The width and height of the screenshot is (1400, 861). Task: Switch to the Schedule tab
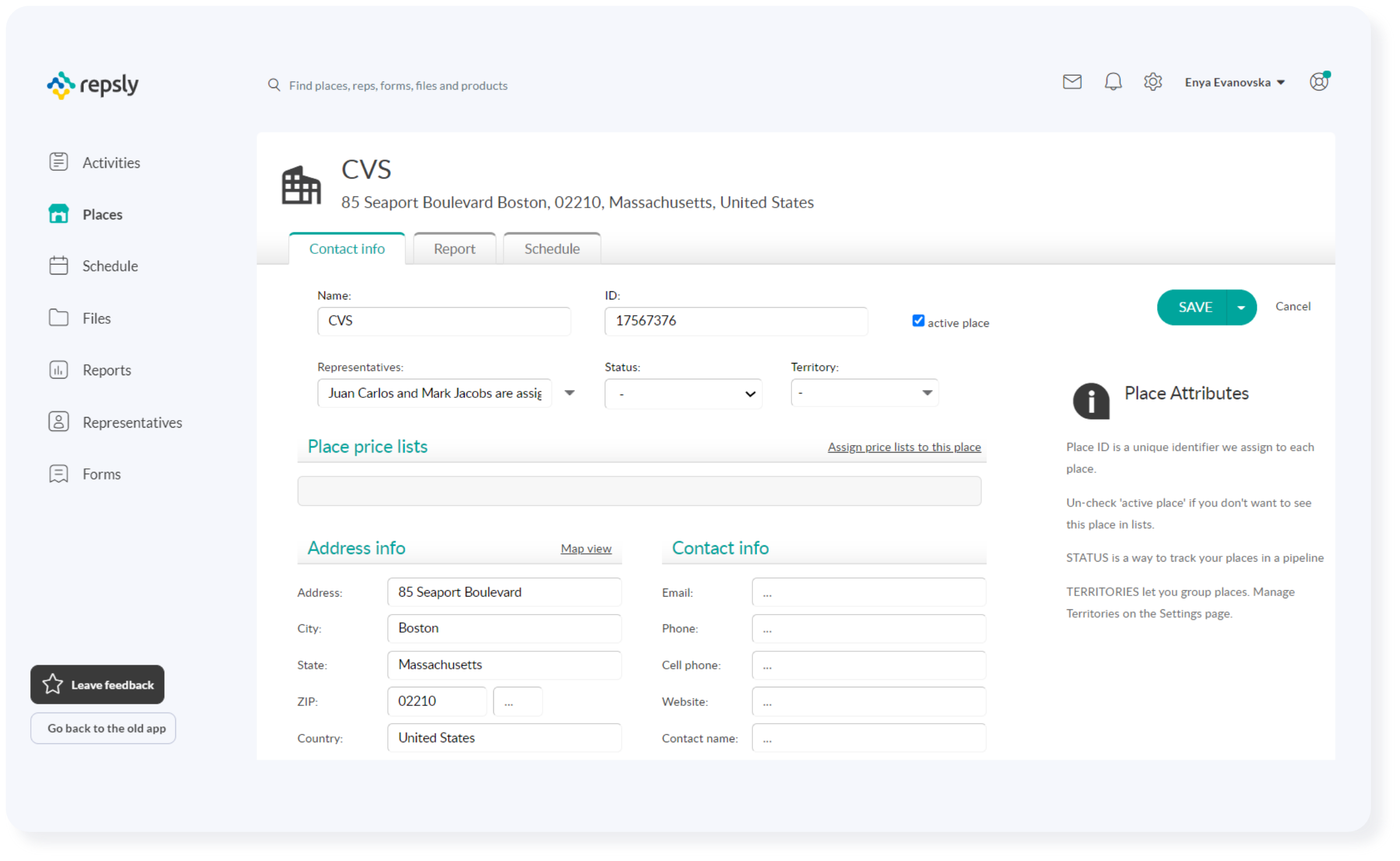[551, 249]
